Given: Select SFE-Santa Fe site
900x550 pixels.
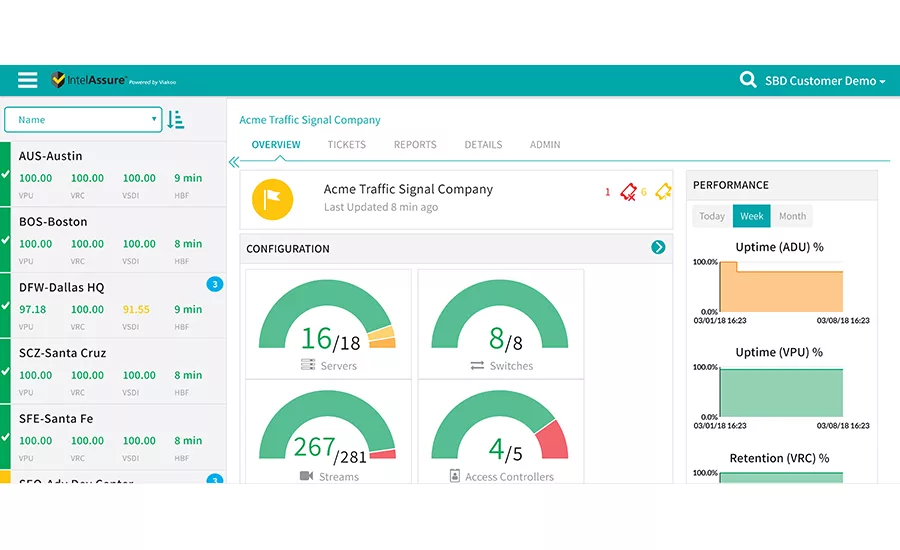Looking at the screenshot, I should click(x=113, y=437).
